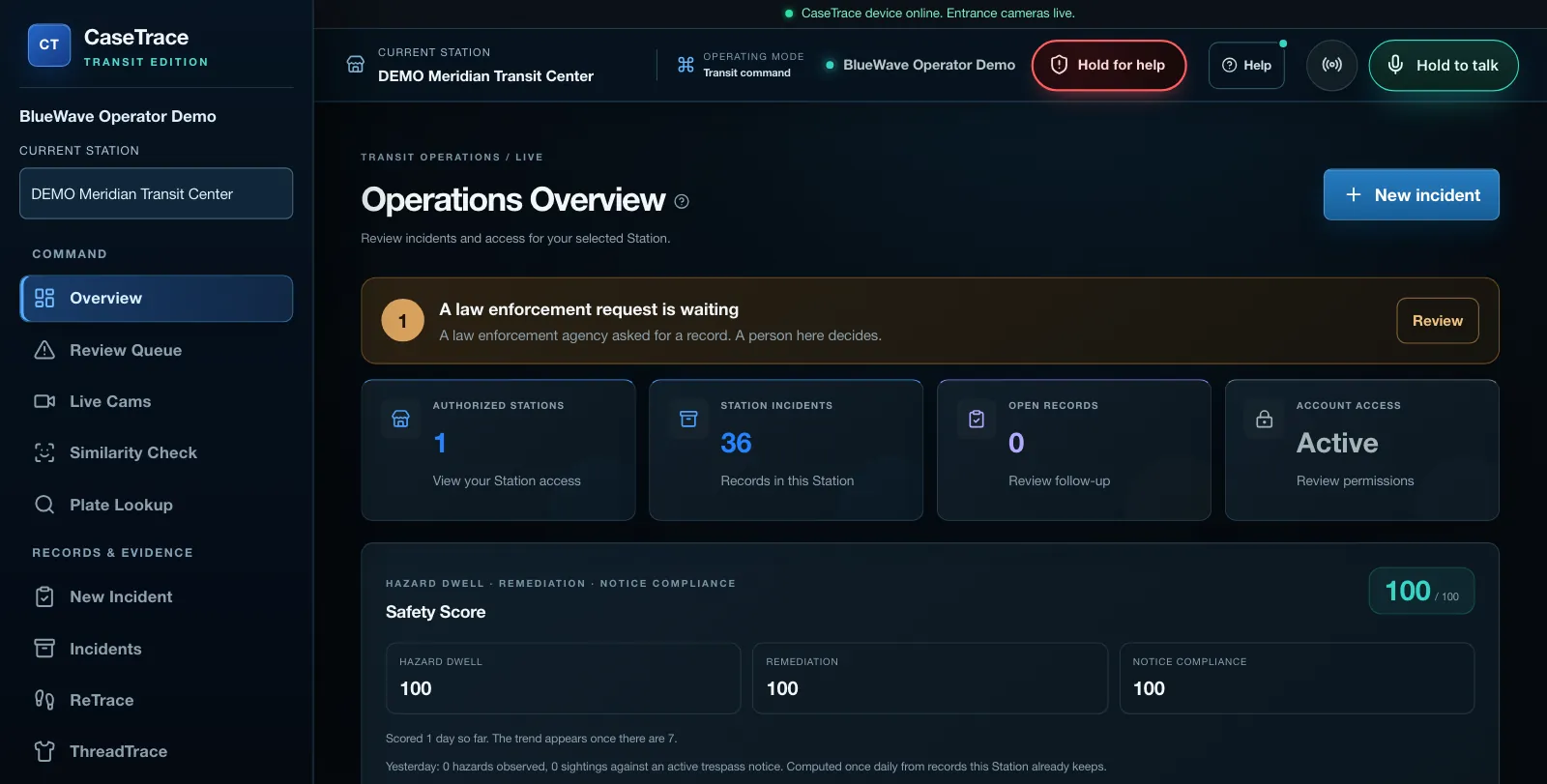Viewport: 1547px width, 784px height.
Task: Open ReTrace from the sidebar
Action: coord(156,700)
